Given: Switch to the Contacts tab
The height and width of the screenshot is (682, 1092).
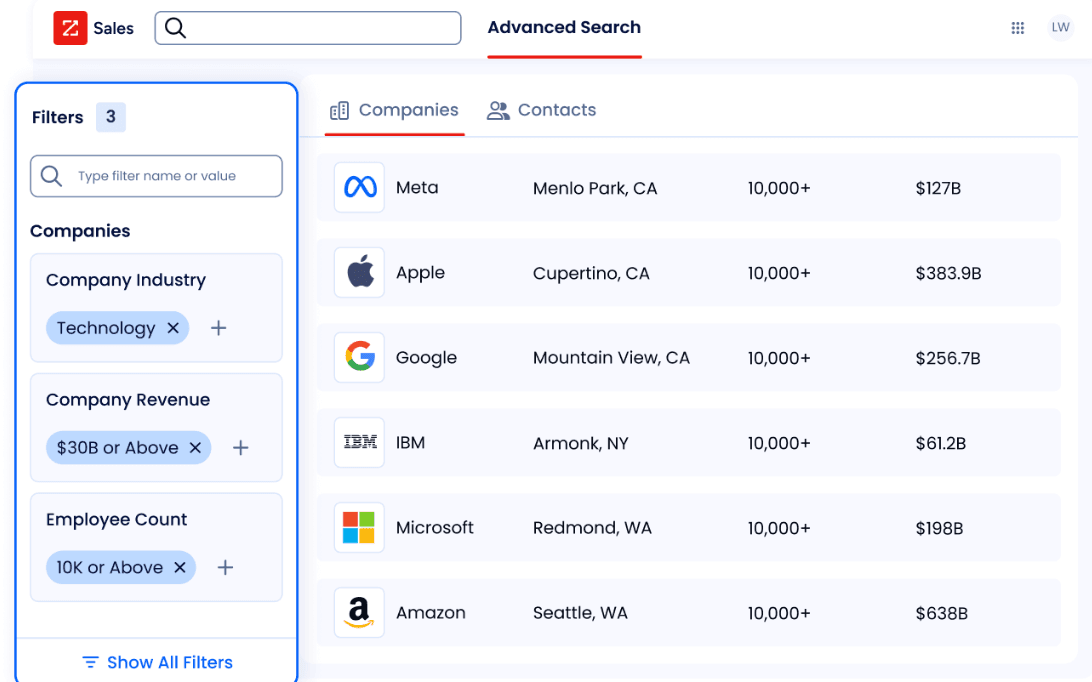Looking at the screenshot, I should (541, 110).
